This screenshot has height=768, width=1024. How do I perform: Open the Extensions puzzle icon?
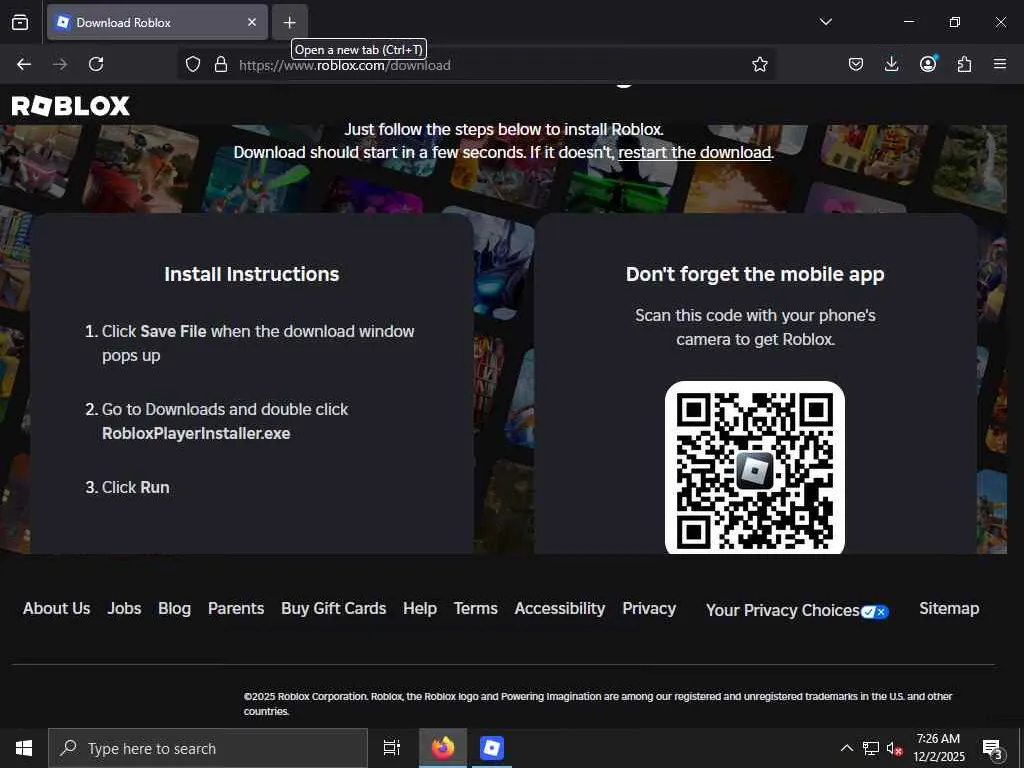(964, 64)
